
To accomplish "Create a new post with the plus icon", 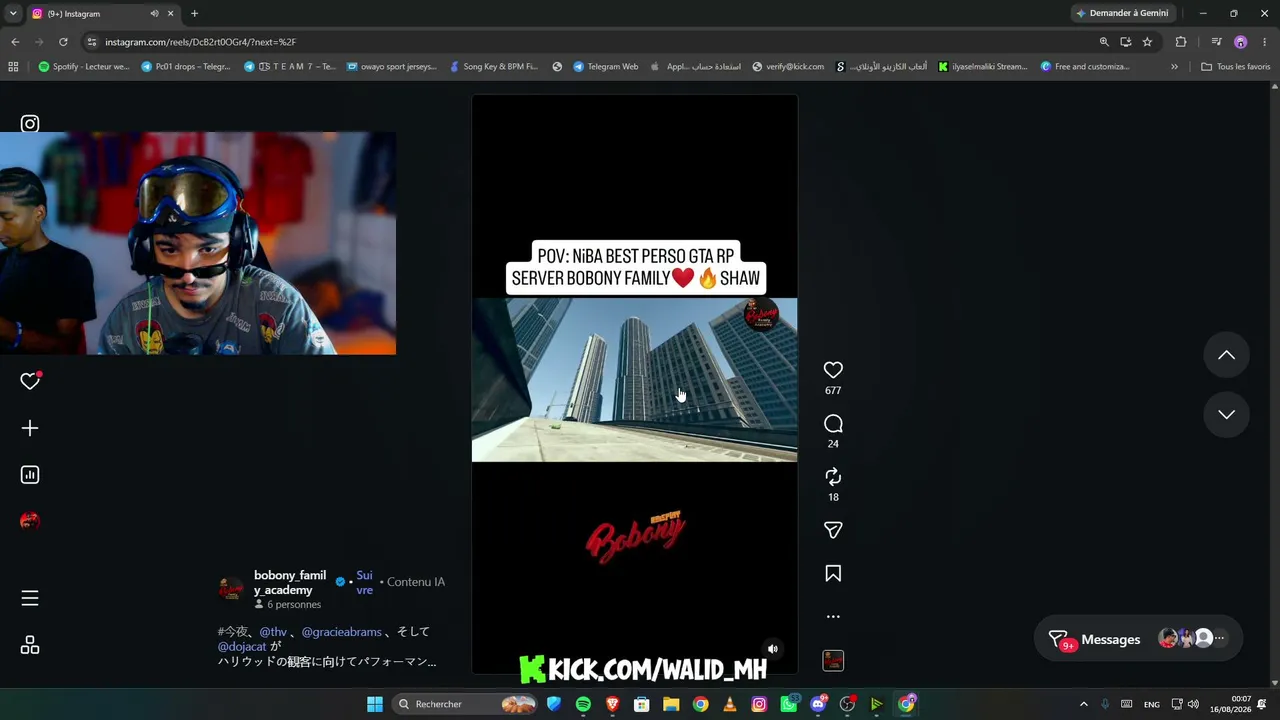I will (x=30, y=428).
